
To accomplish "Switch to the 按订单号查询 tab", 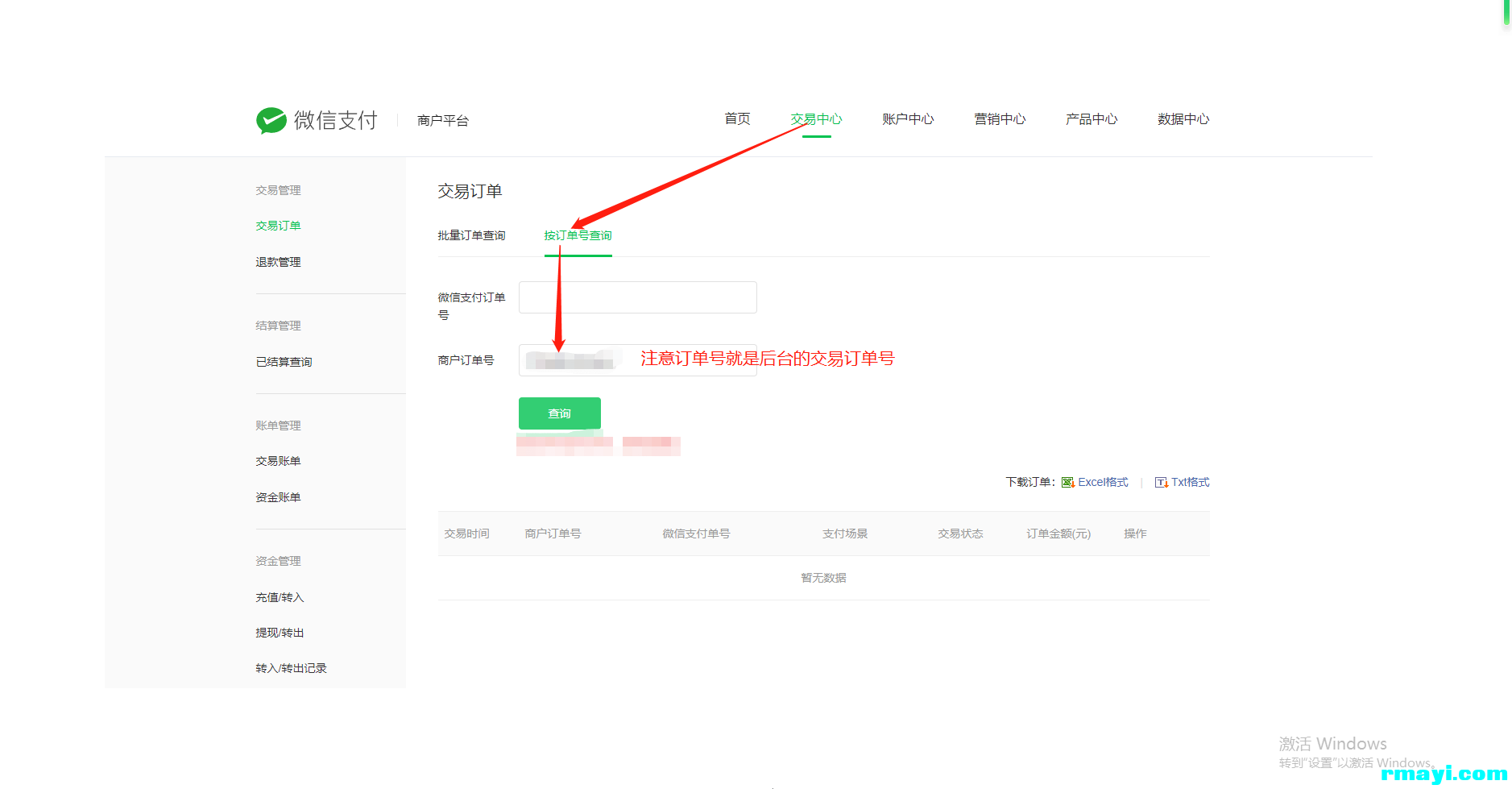I will pyautogui.click(x=578, y=235).
